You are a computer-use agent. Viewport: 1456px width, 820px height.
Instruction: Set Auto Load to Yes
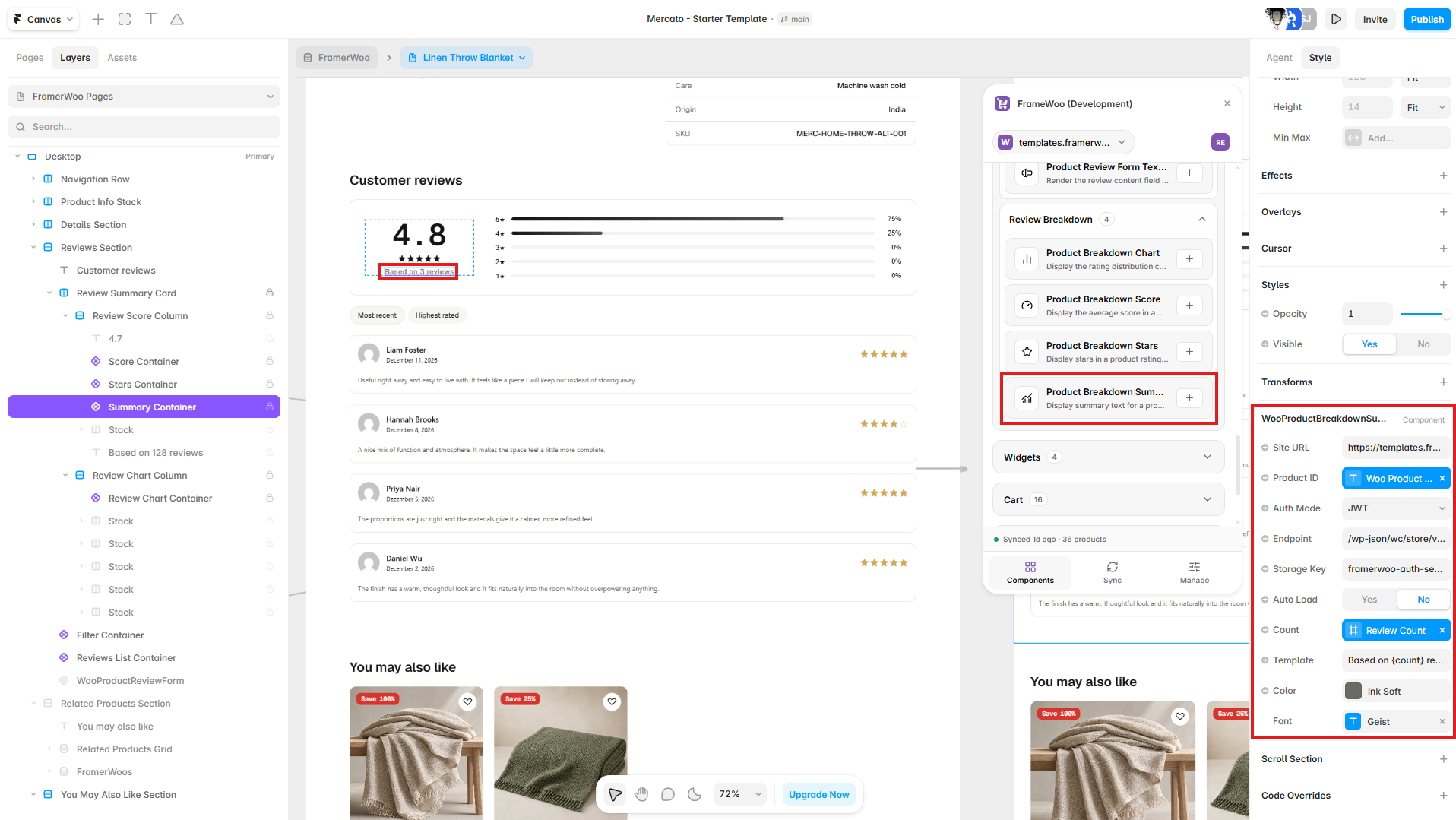point(1369,600)
